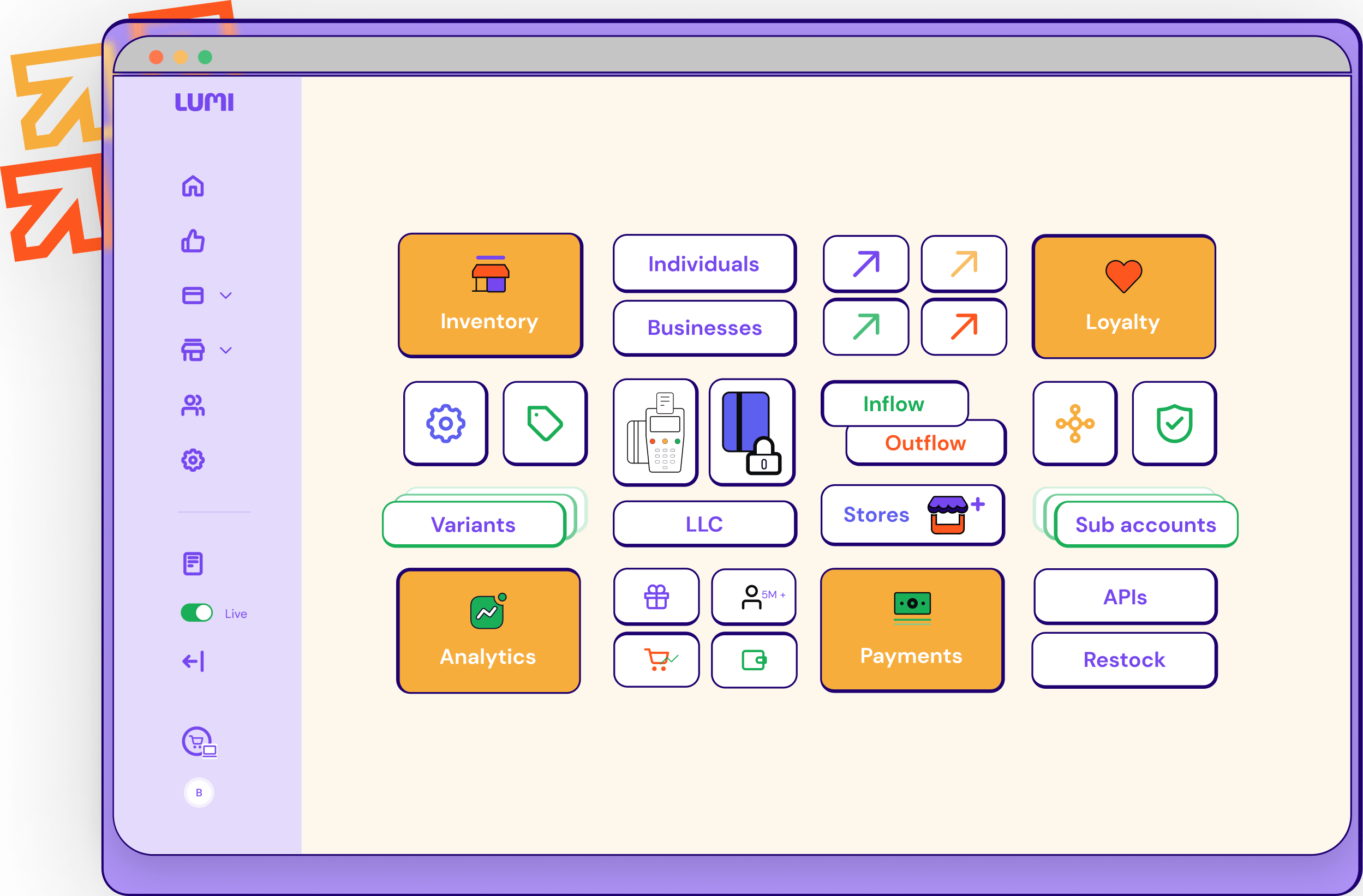Viewport: 1363px width, 896px height.
Task: Click the wallet icon tile
Action: pos(754,659)
